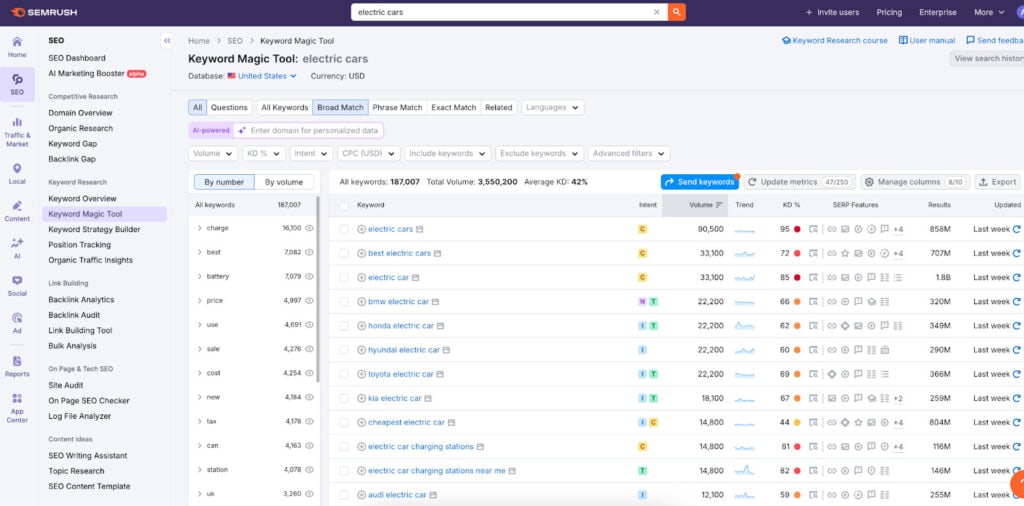
Task: Expand the 'best' keyword group
Action: tap(199, 252)
